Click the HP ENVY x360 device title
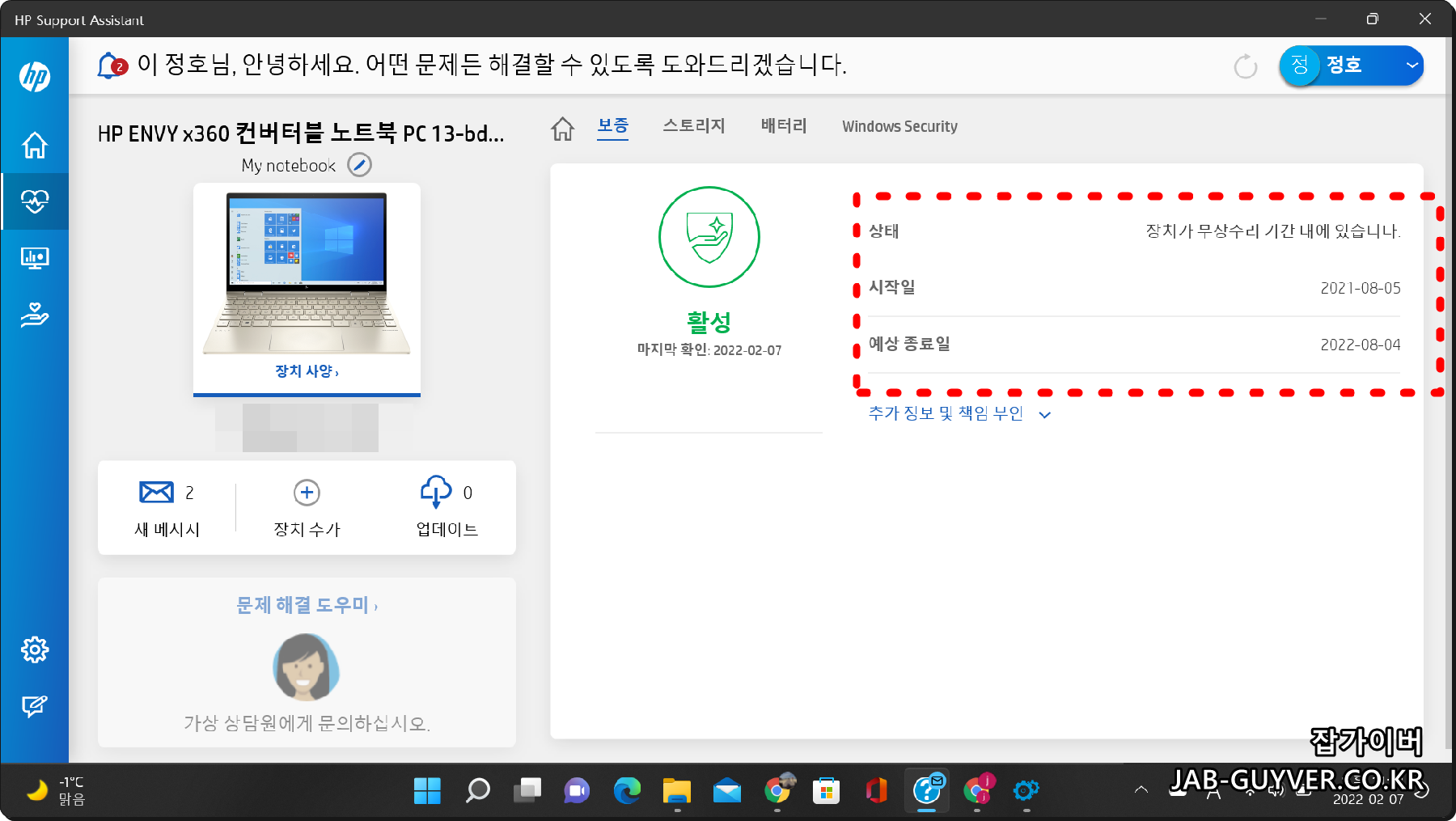Viewport: 1456px width, 821px height. (x=301, y=133)
